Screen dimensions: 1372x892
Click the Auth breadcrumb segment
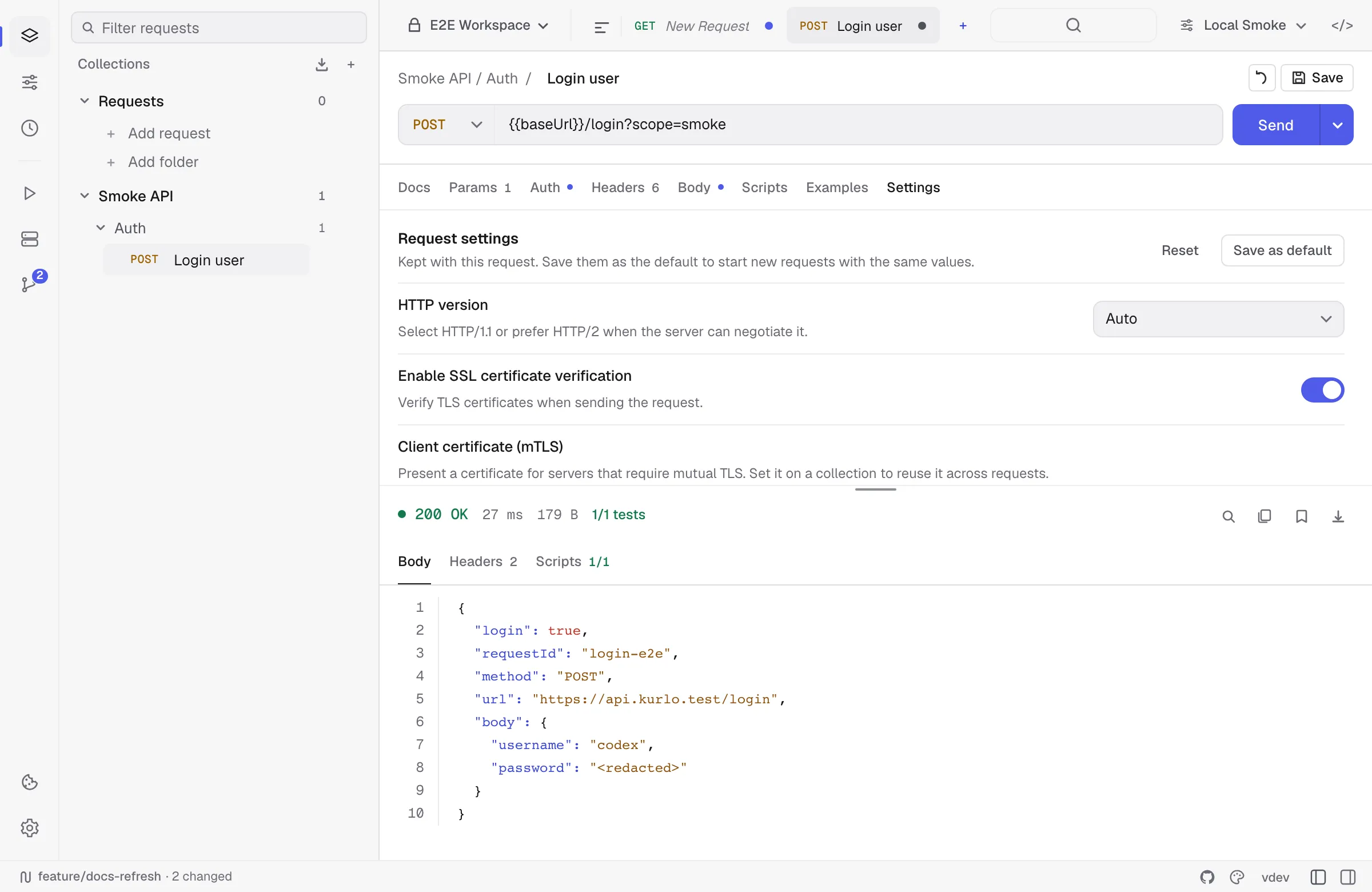[501, 78]
